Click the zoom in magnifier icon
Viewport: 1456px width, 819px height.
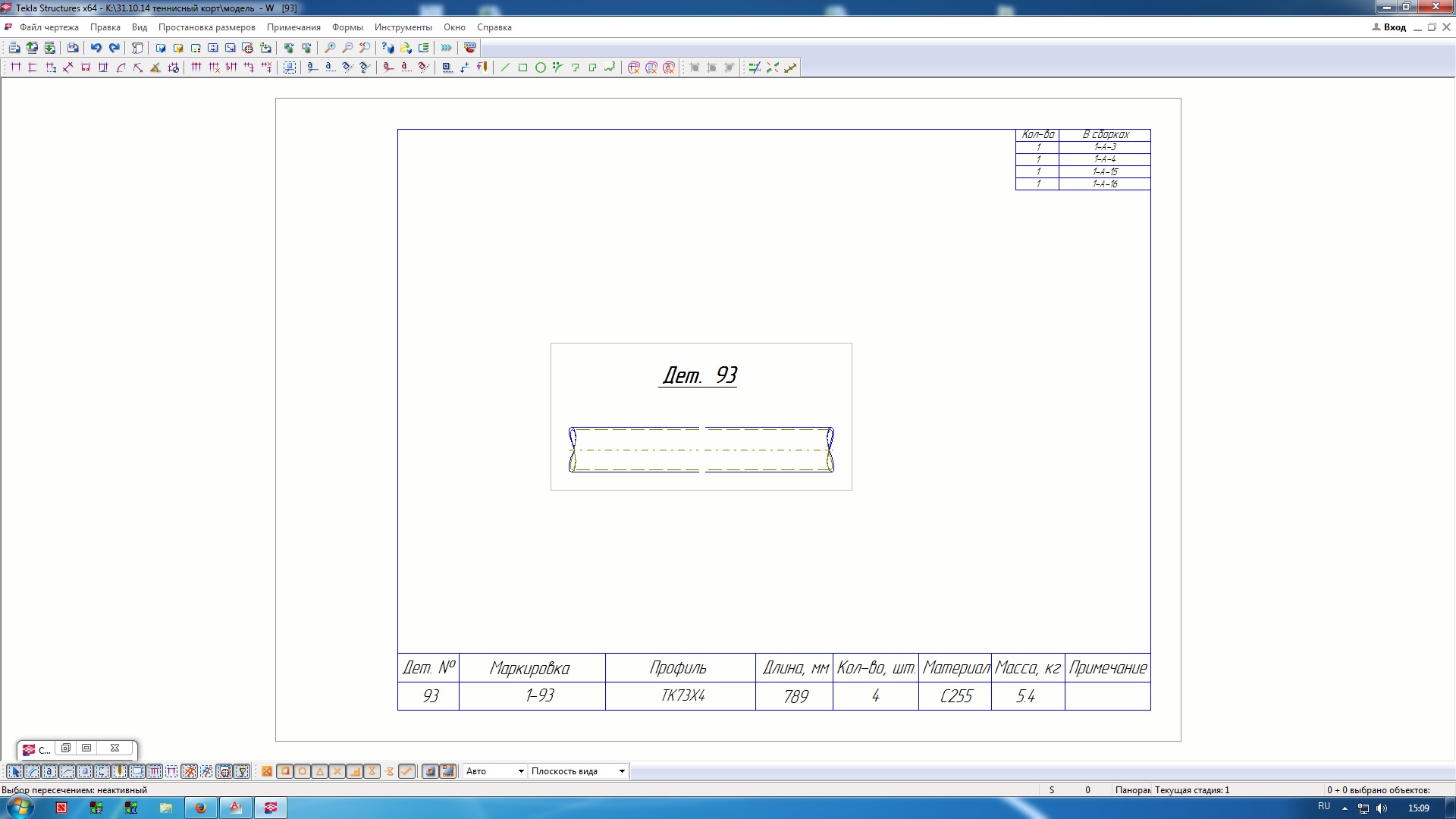[x=329, y=48]
